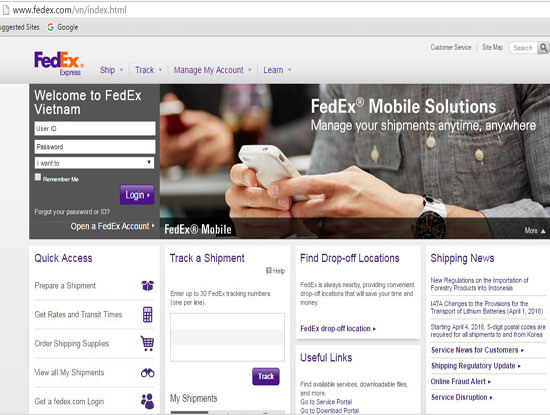550x415 pixels.
Task: Click the Prepare a Shipment box icon
Action: (148, 286)
